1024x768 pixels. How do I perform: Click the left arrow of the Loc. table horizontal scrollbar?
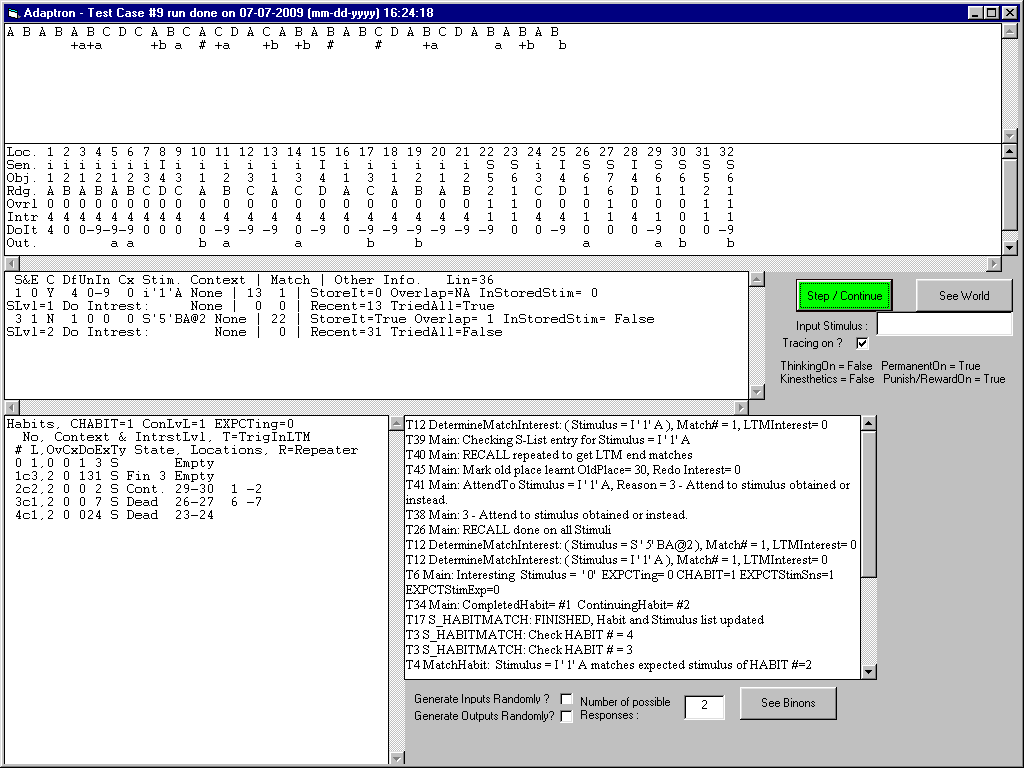(x=12, y=264)
